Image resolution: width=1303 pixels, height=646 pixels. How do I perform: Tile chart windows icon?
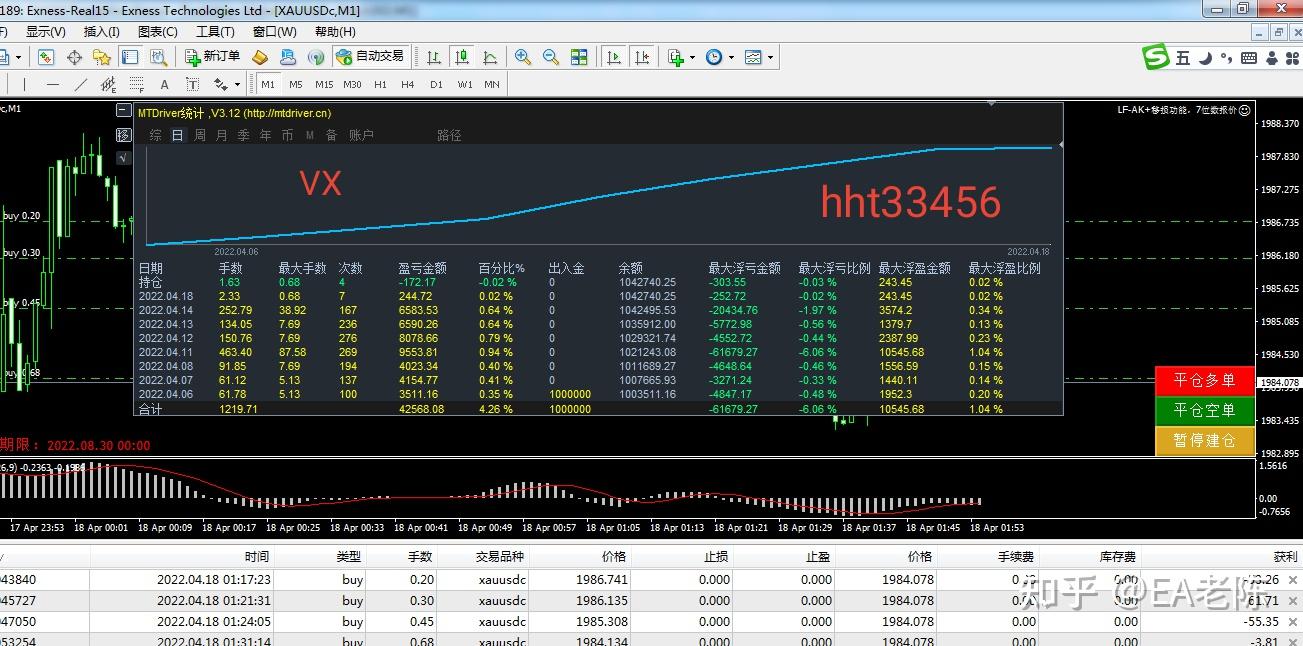point(579,57)
